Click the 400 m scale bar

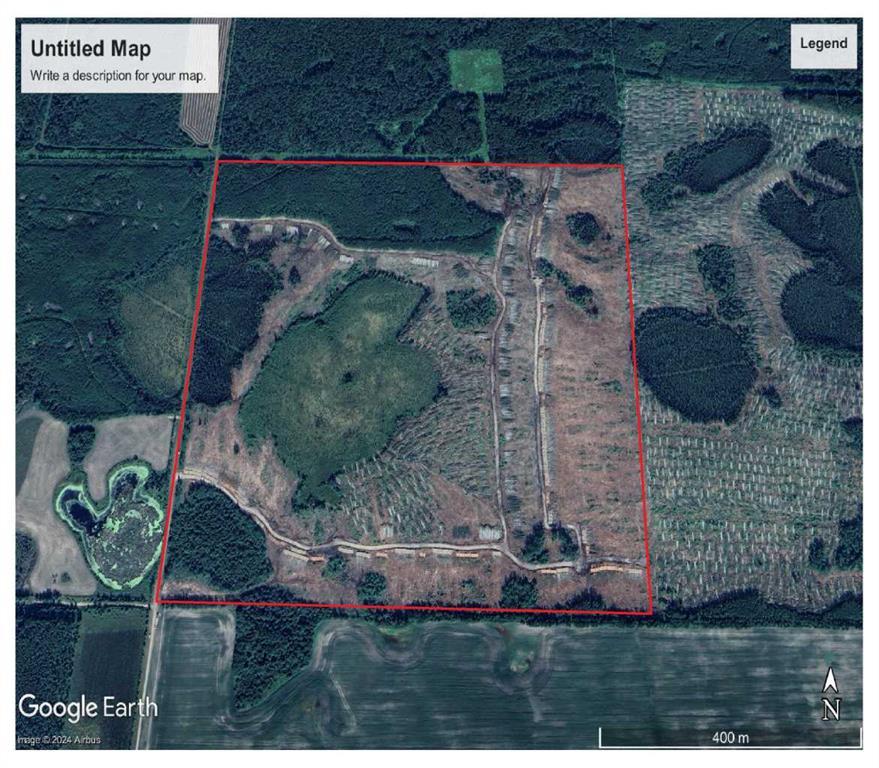(729, 738)
